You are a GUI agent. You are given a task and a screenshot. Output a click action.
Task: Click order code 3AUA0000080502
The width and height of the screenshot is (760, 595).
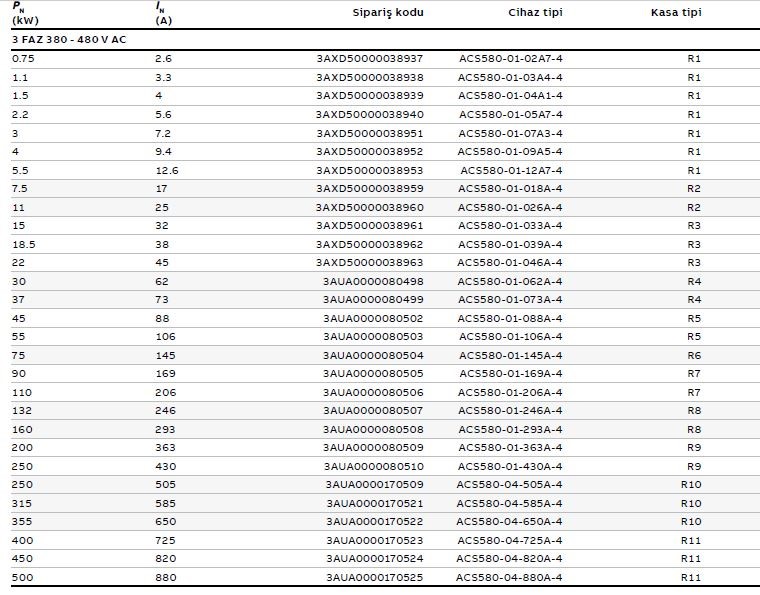point(373,319)
